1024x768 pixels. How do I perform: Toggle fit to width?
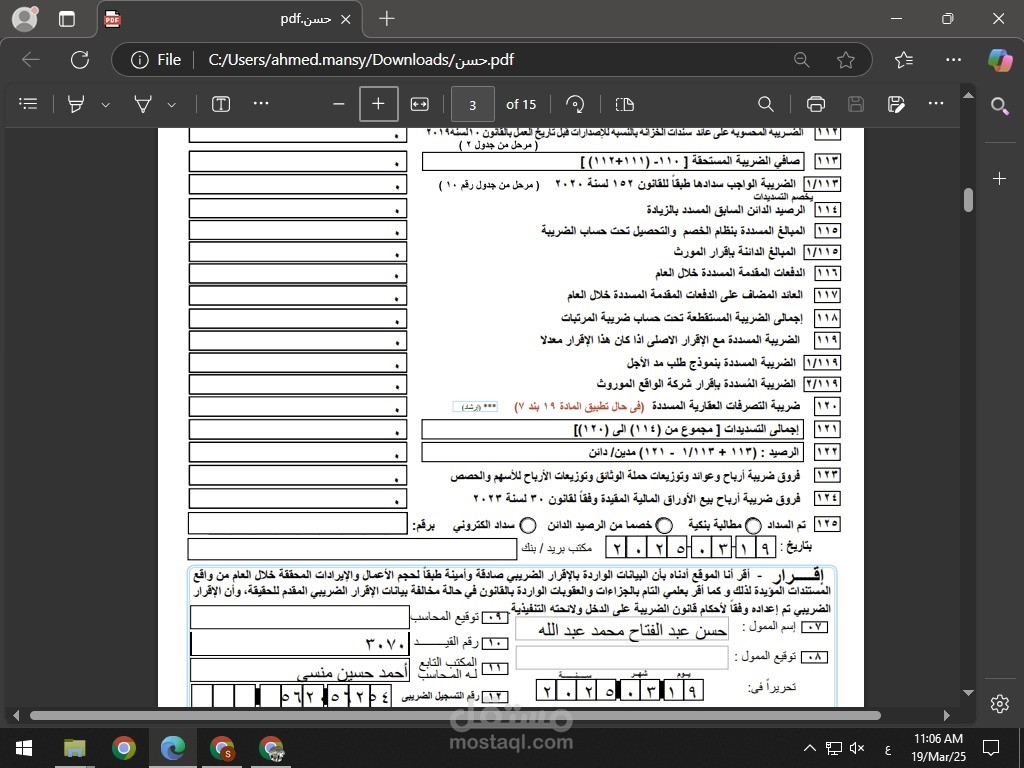(419, 104)
